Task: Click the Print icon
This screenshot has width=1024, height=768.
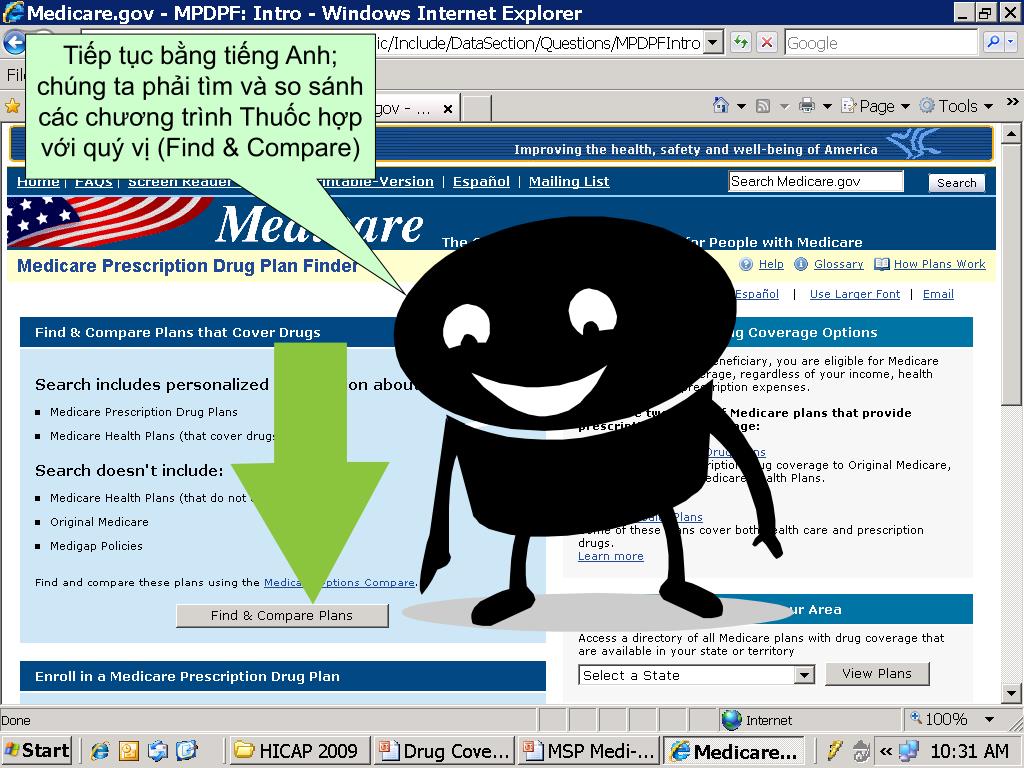Action: coord(807,105)
